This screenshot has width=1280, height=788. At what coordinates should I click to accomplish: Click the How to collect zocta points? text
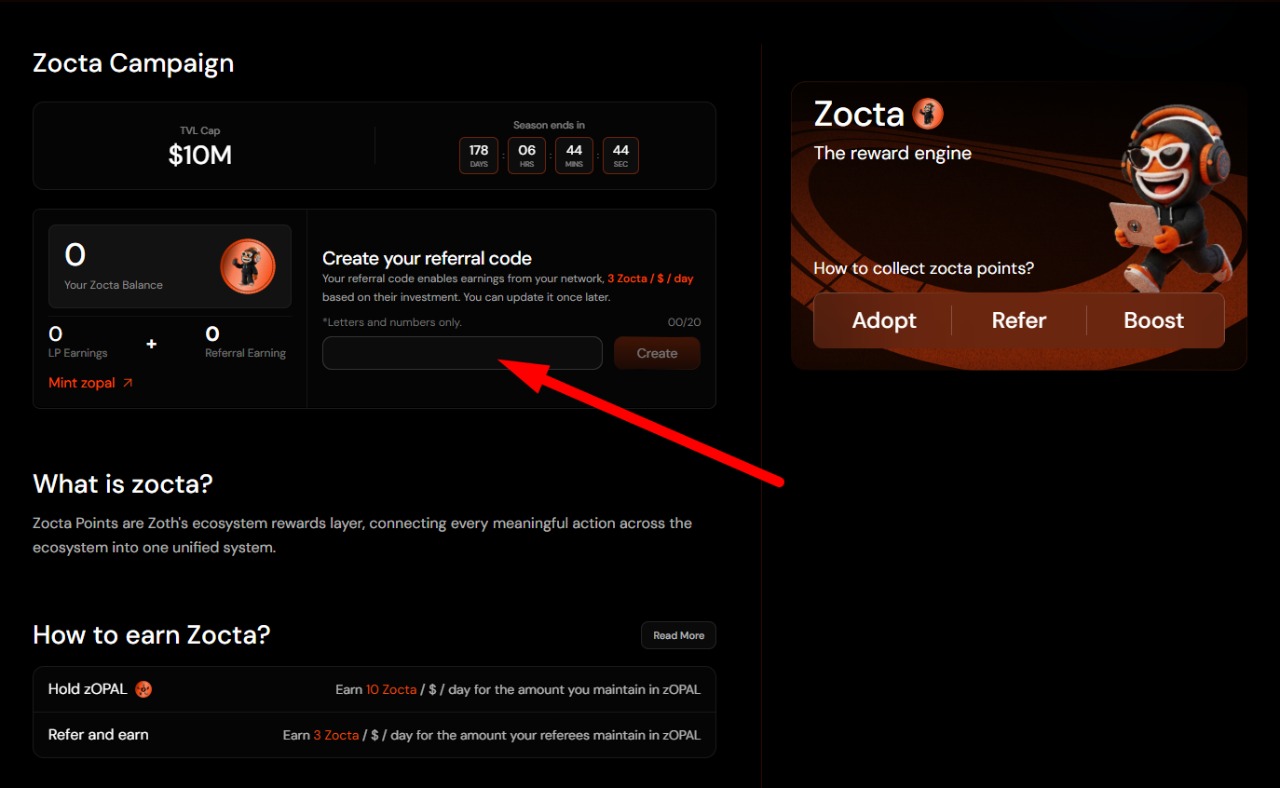pos(924,268)
